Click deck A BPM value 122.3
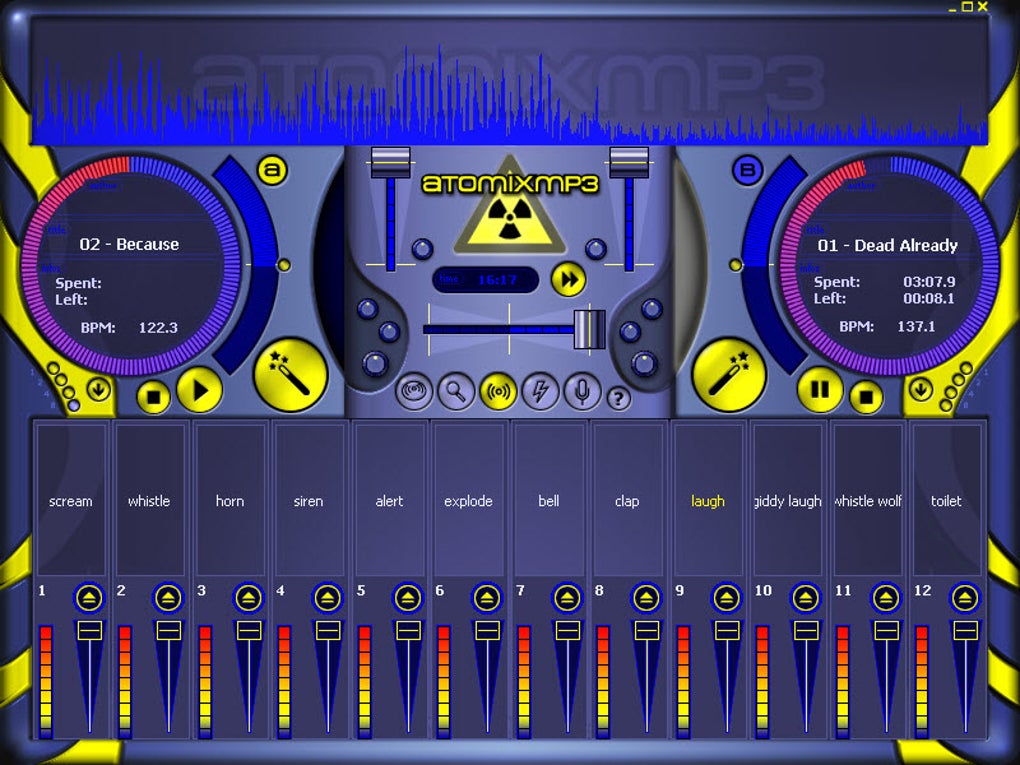1020x765 pixels. tap(158, 328)
